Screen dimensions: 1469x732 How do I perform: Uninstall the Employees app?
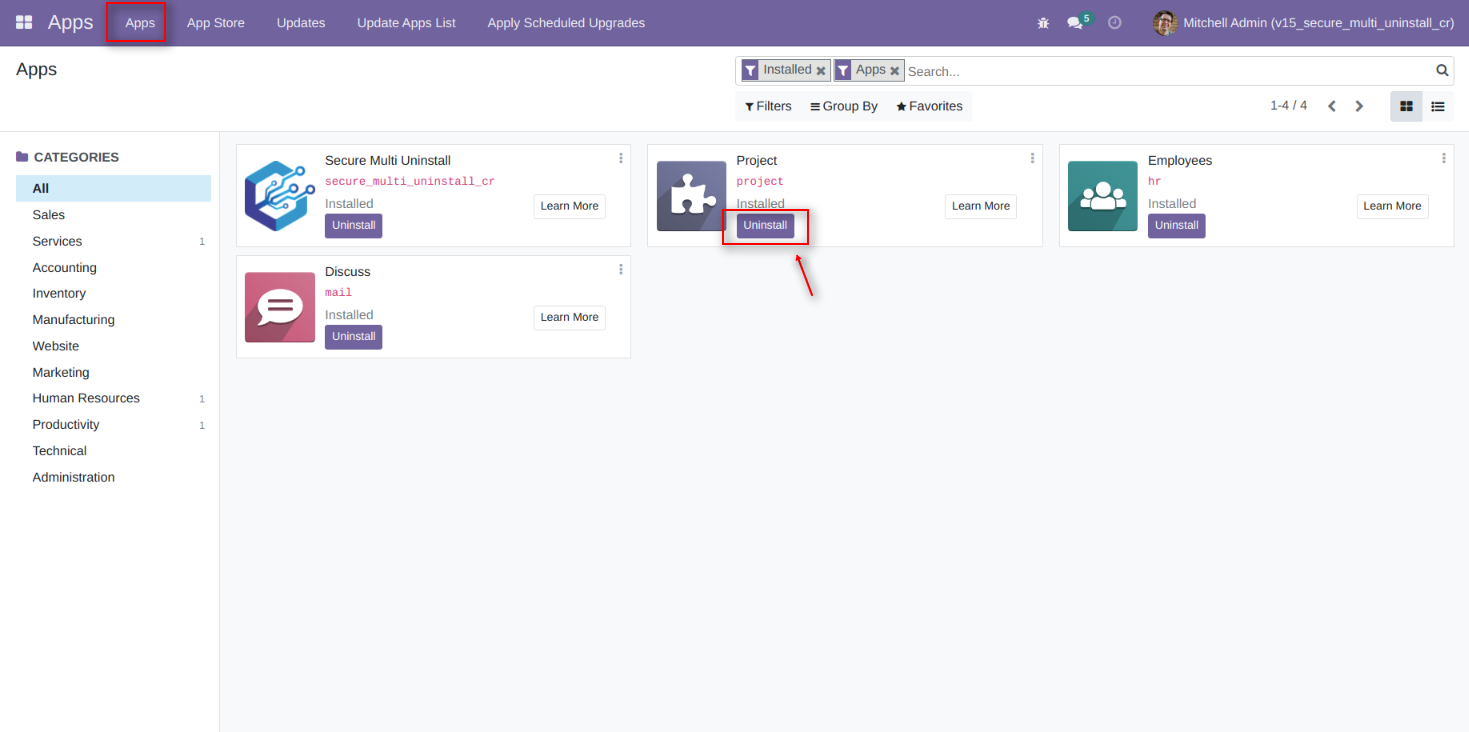1177,225
